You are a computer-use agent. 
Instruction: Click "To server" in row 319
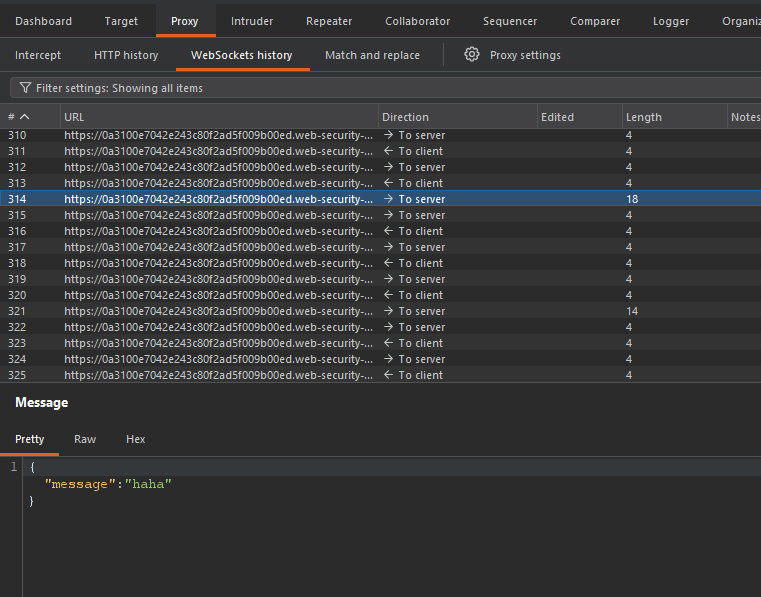coord(422,279)
